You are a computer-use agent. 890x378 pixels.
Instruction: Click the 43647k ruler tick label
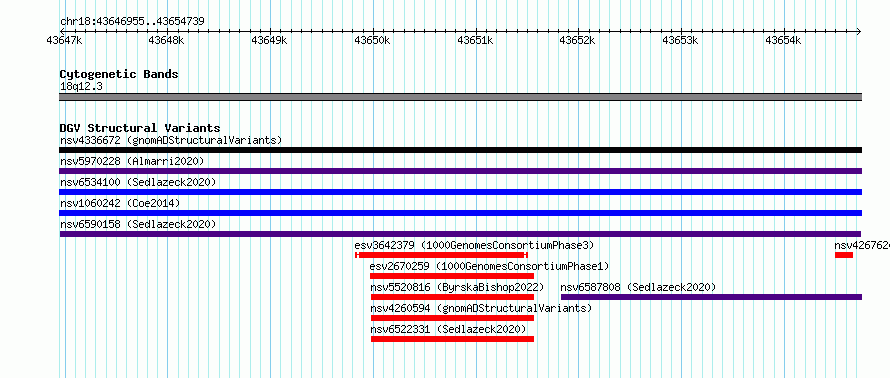[x=65, y=40]
